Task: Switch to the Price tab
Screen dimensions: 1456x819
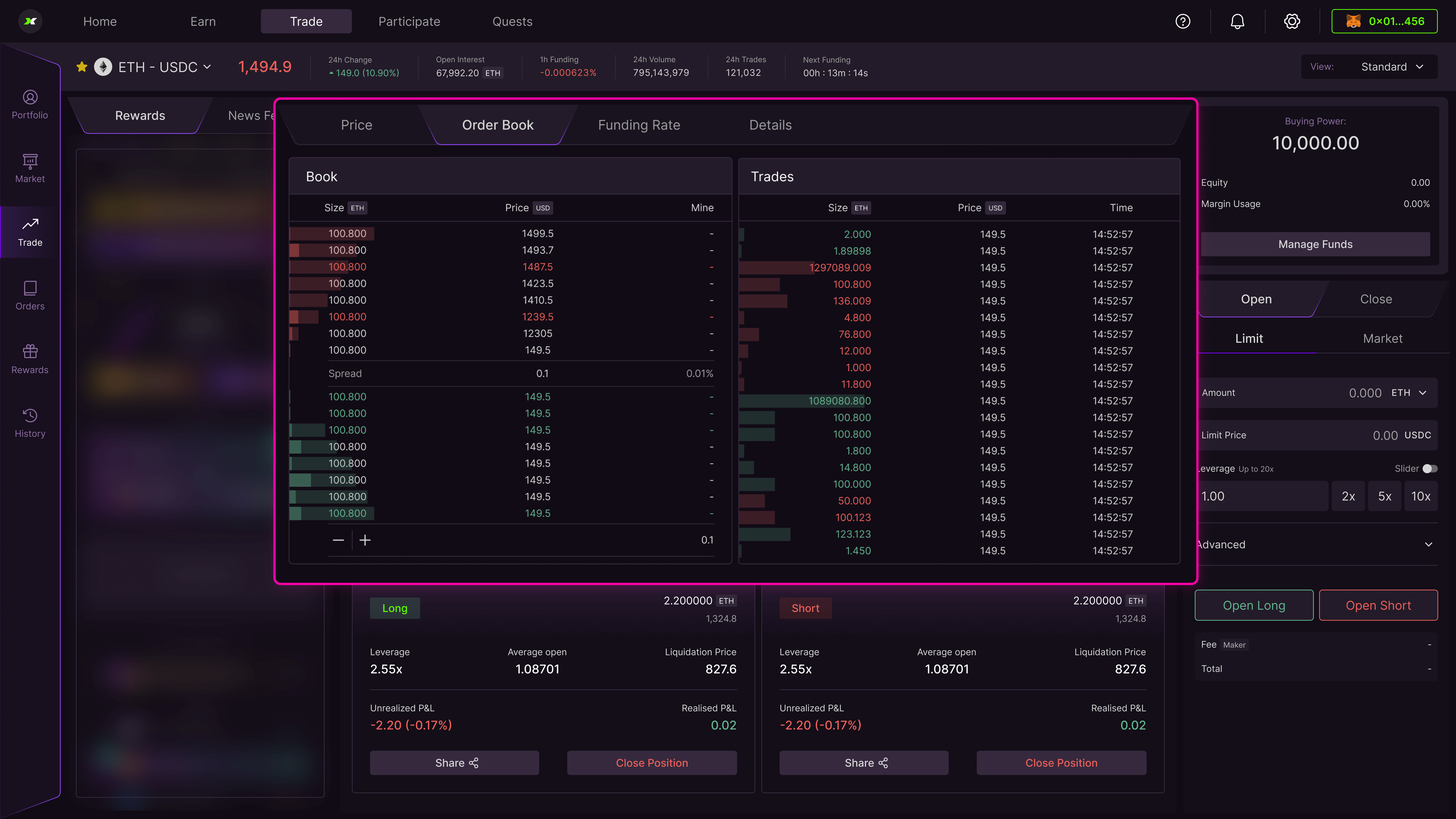Action: pos(357,125)
